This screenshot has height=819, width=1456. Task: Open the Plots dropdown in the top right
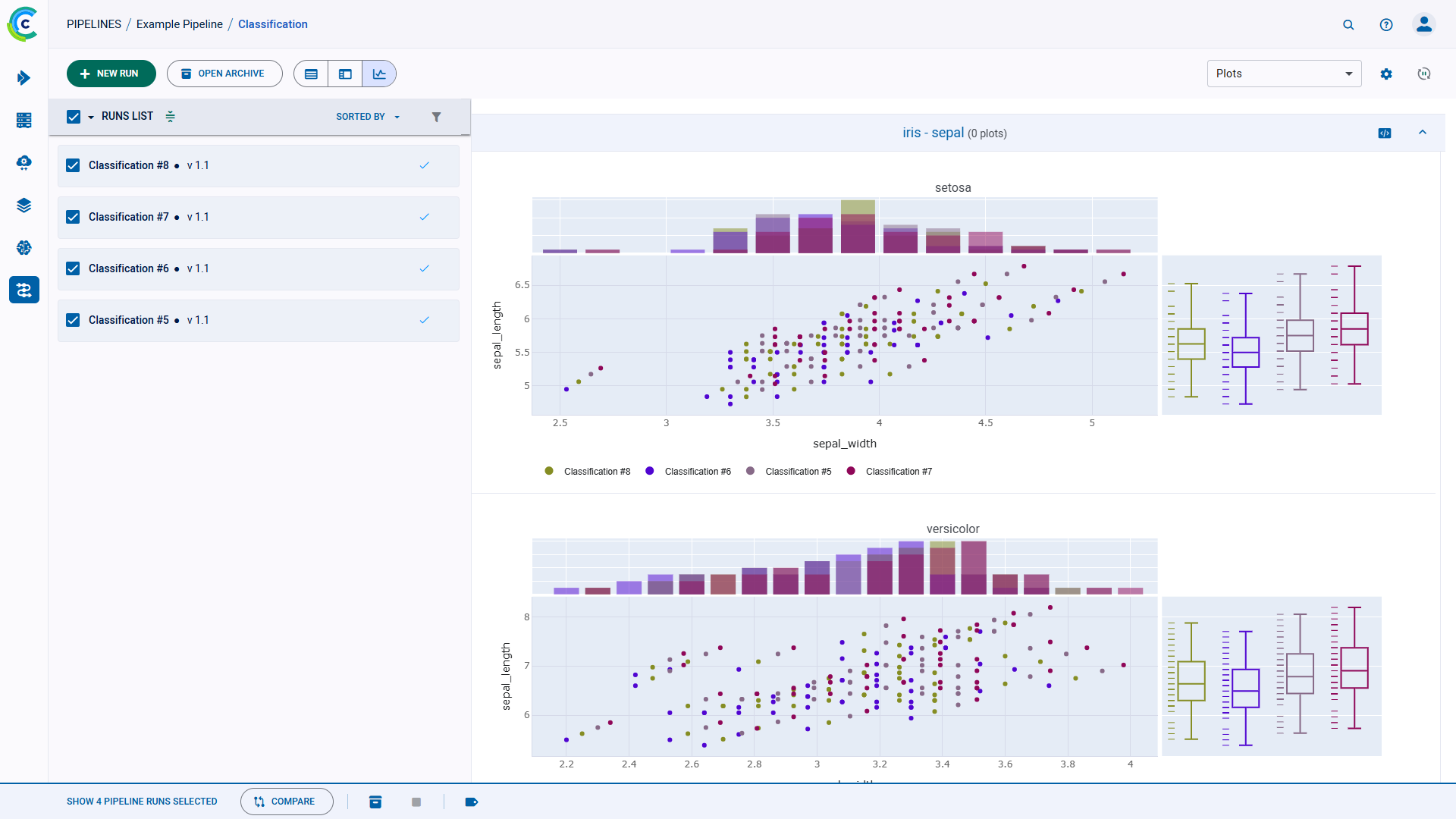tap(1283, 74)
